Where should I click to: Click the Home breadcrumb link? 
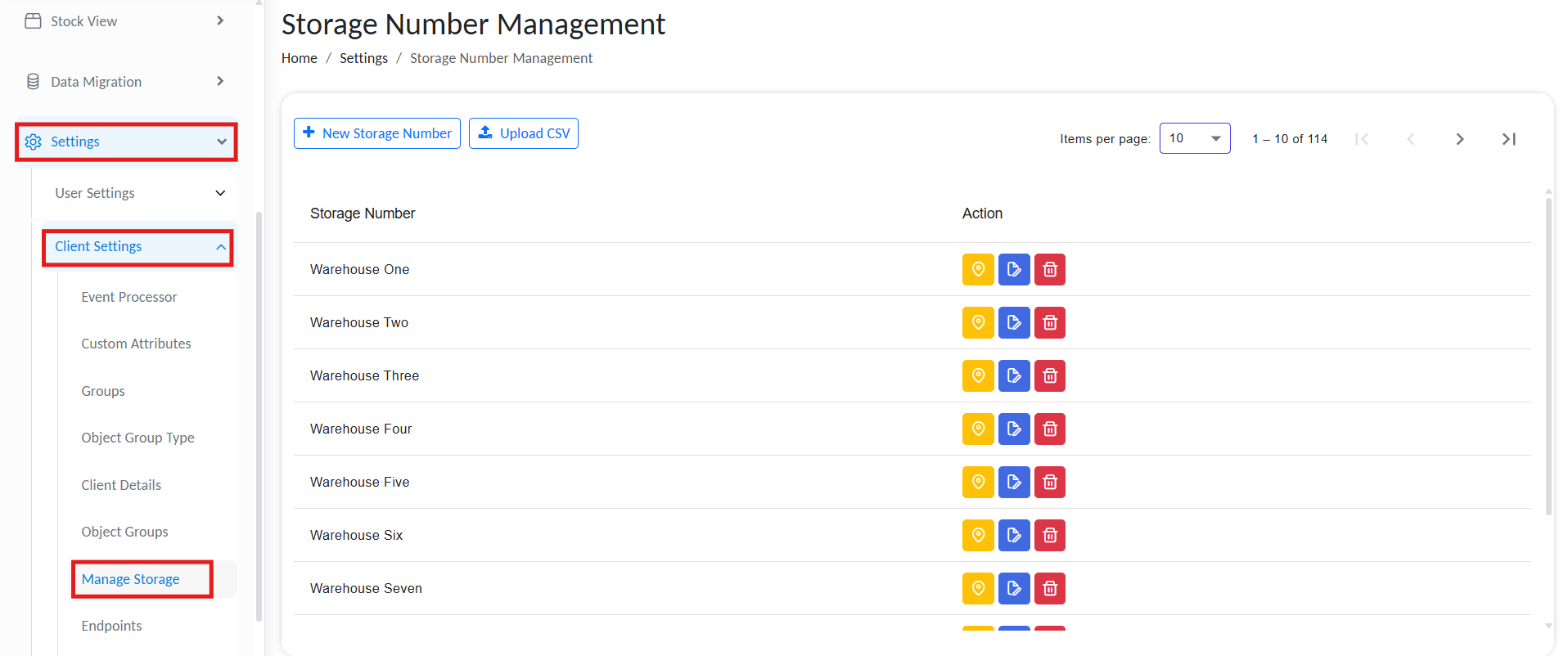[299, 58]
